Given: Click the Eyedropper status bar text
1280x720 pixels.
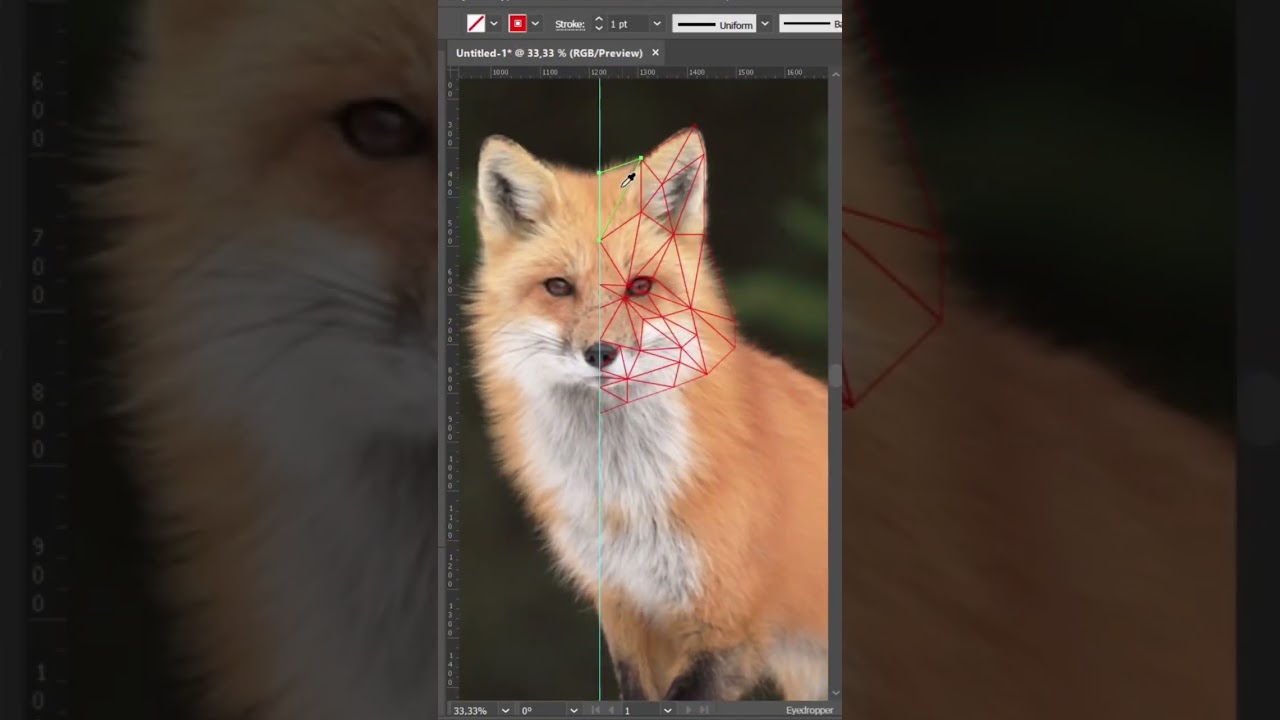Looking at the screenshot, I should pyautogui.click(x=809, y=710).
